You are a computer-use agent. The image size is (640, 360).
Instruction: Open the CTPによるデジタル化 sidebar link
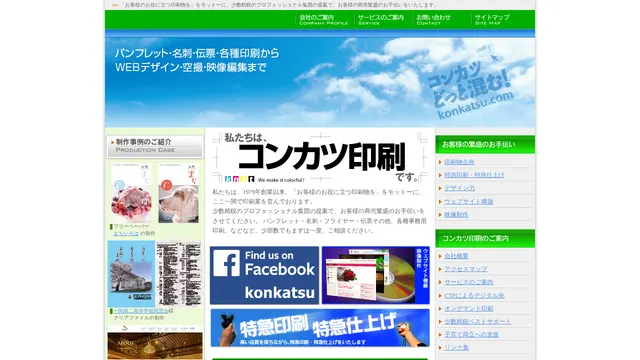(474, 296)
